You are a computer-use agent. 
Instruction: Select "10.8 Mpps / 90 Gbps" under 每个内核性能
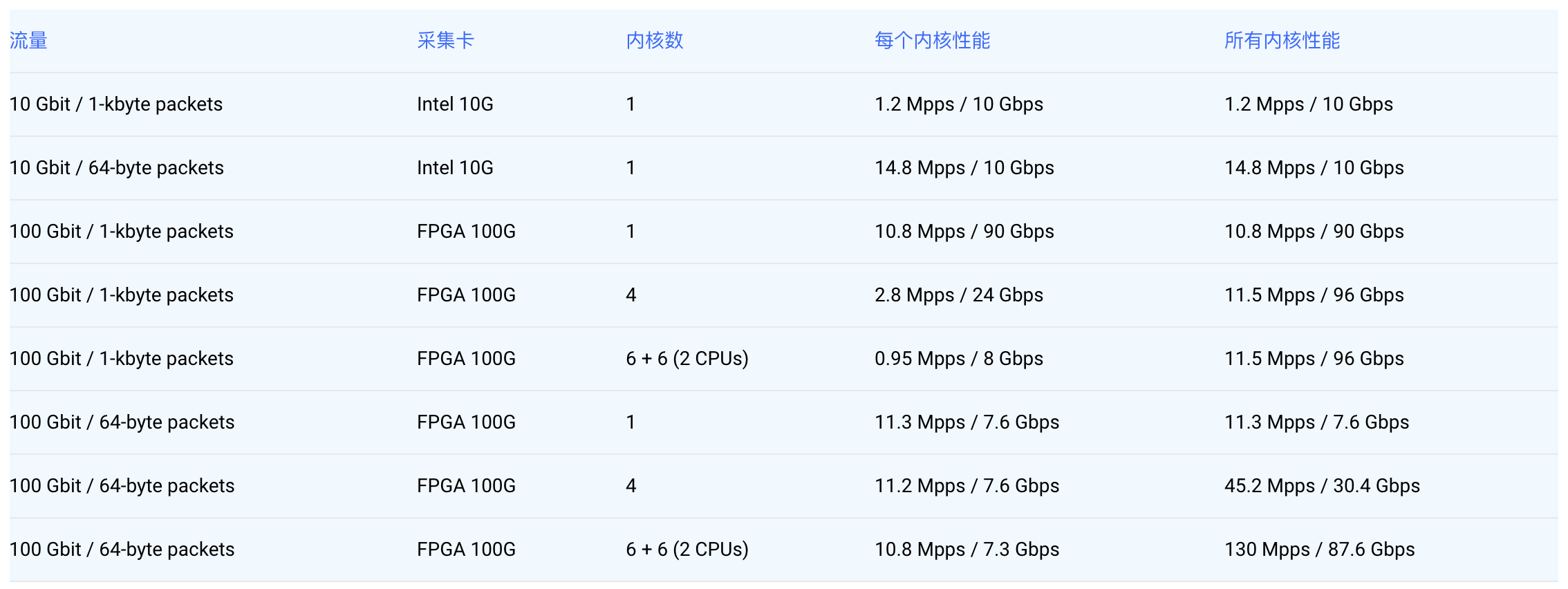(x=964, y=232)
